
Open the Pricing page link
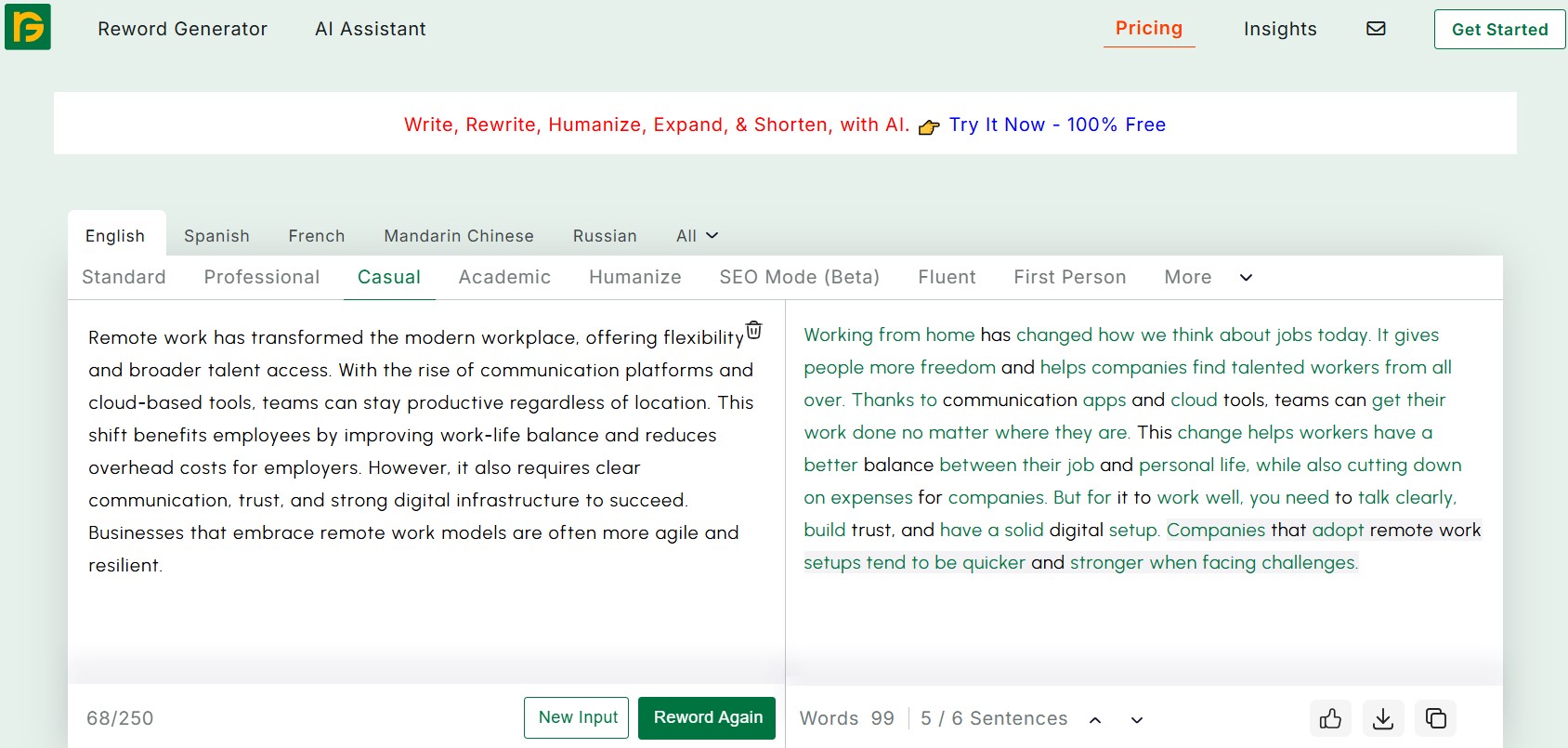tap(1149, 29)
